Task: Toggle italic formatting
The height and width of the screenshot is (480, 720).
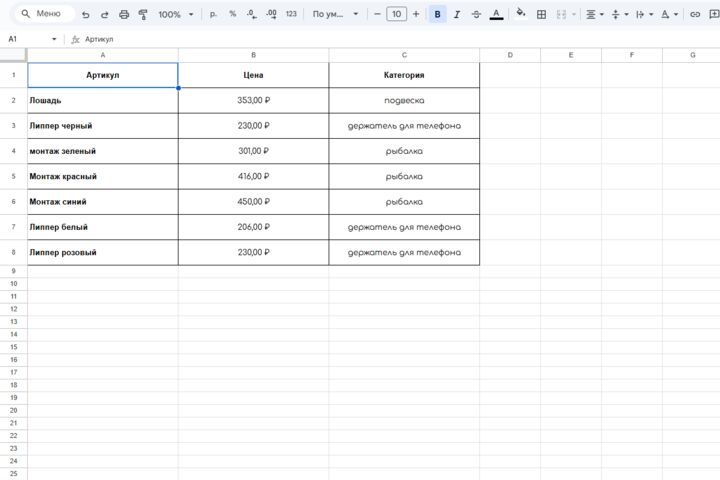Action: point(457,14)
